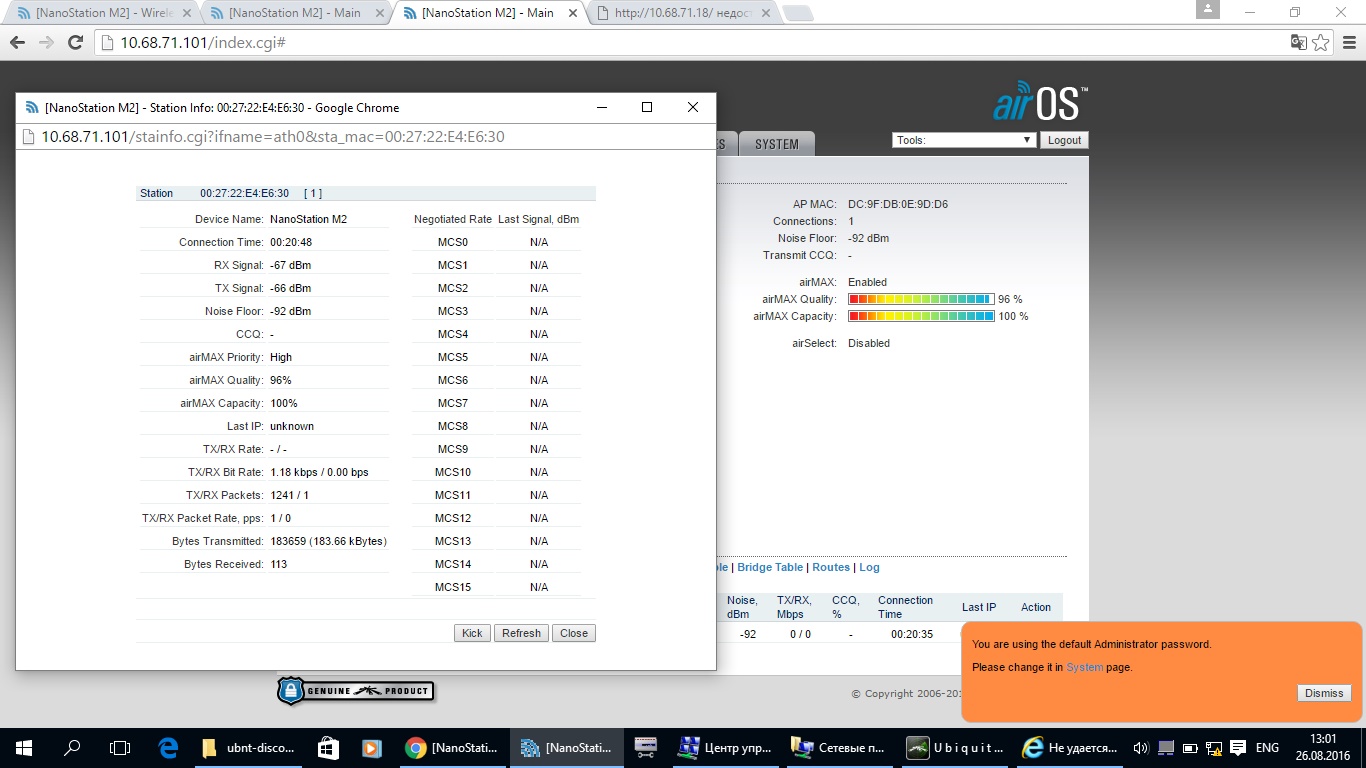Open the media player taskbar icon
Viewport: 1366px width, 768px height.
click(371, 748)
